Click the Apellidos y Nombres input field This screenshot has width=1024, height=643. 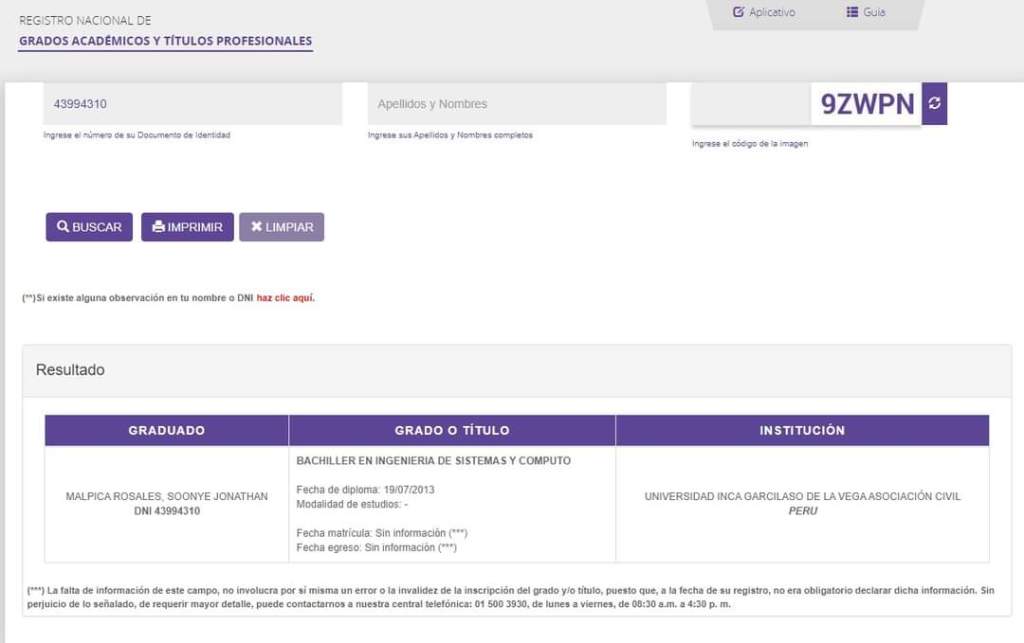pos(516,104)
